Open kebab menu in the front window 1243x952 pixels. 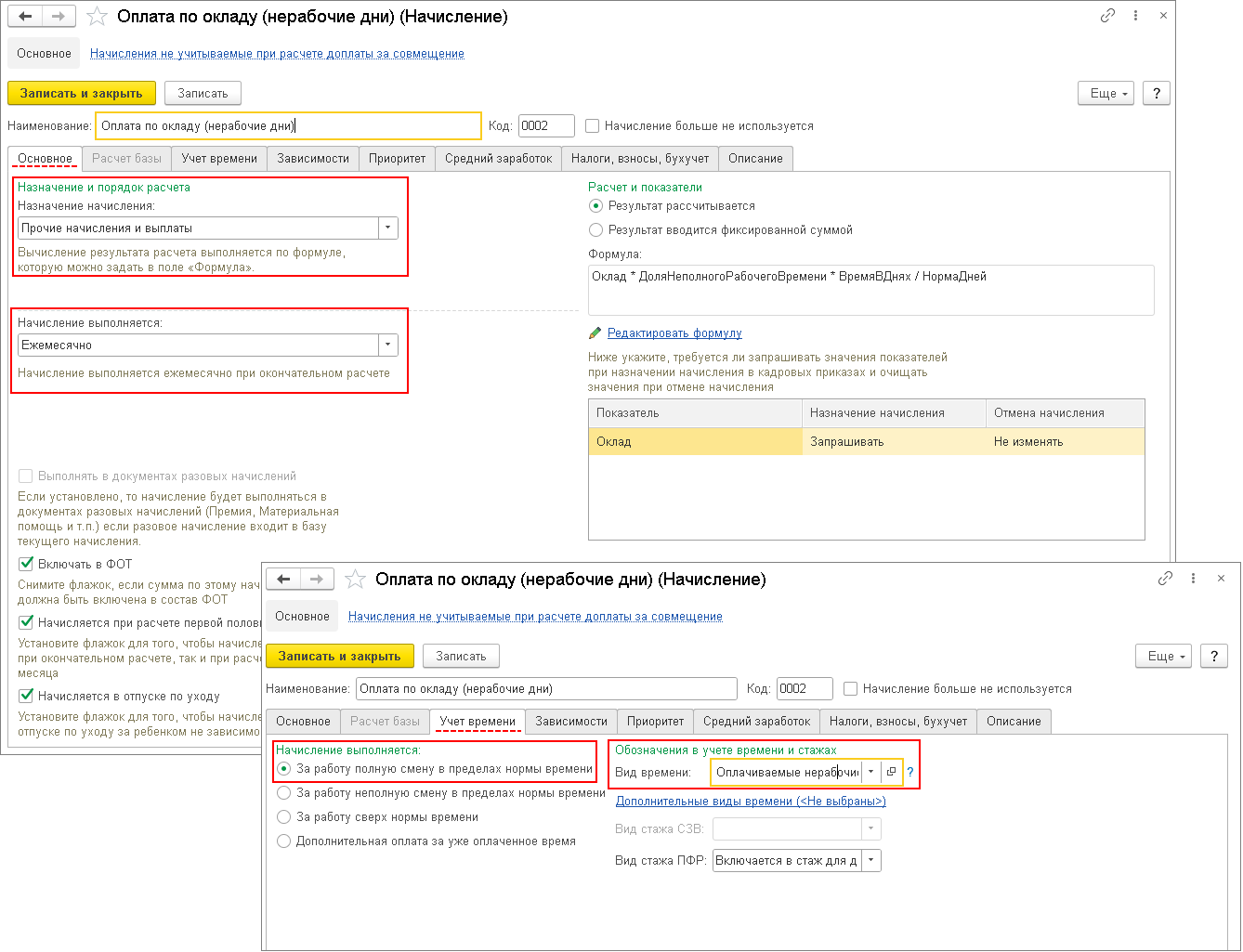[x=1193, y=579]
